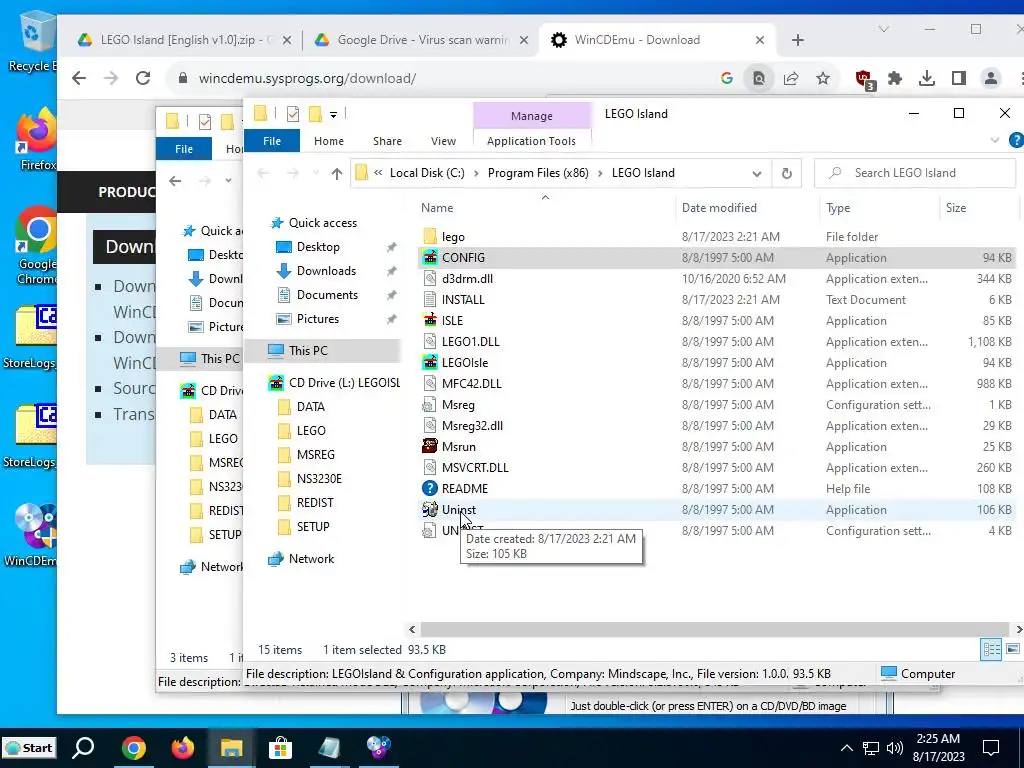1024x768 pixels.
Task: Select the Uninst application icon
Action: point(430,509)
